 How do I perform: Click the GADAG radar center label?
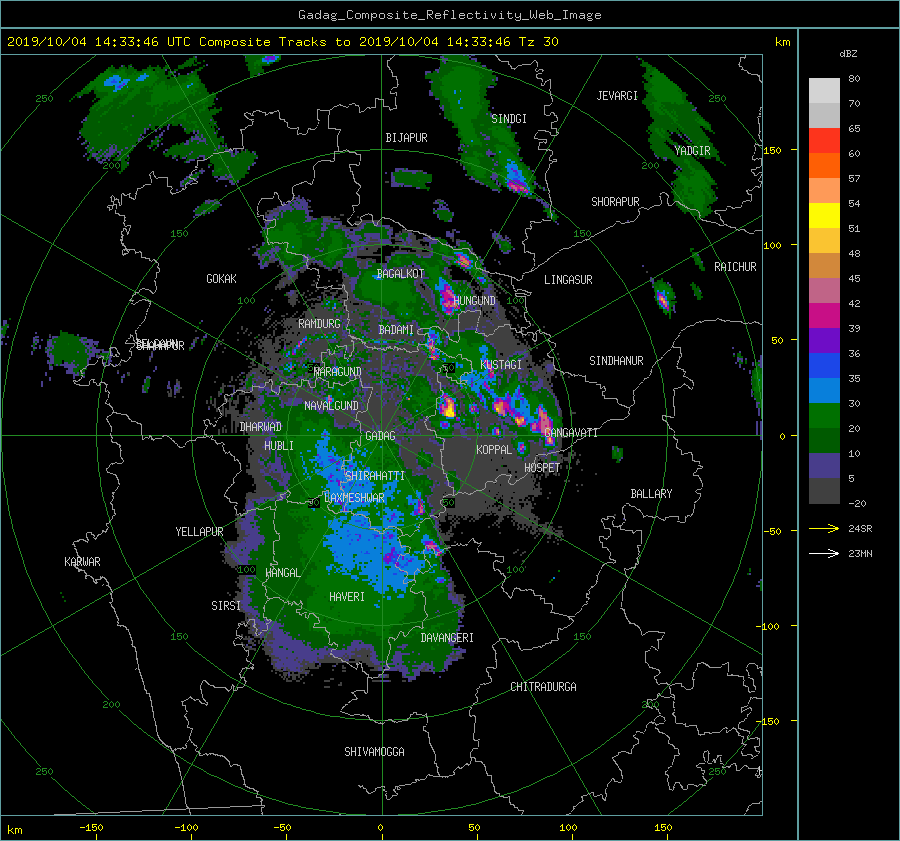[380, 436]
